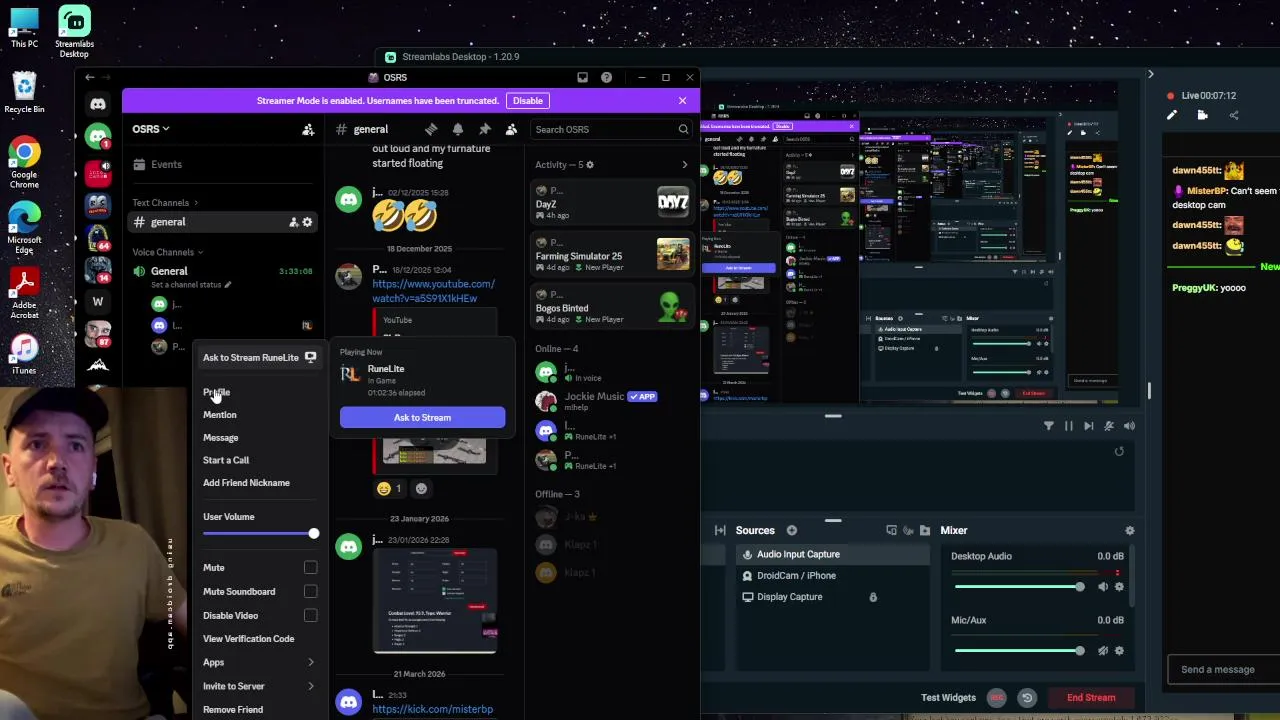Screen dimensions: 1280x720
Task: Toggle lock on Display Capture source
Action: point(873,597)
